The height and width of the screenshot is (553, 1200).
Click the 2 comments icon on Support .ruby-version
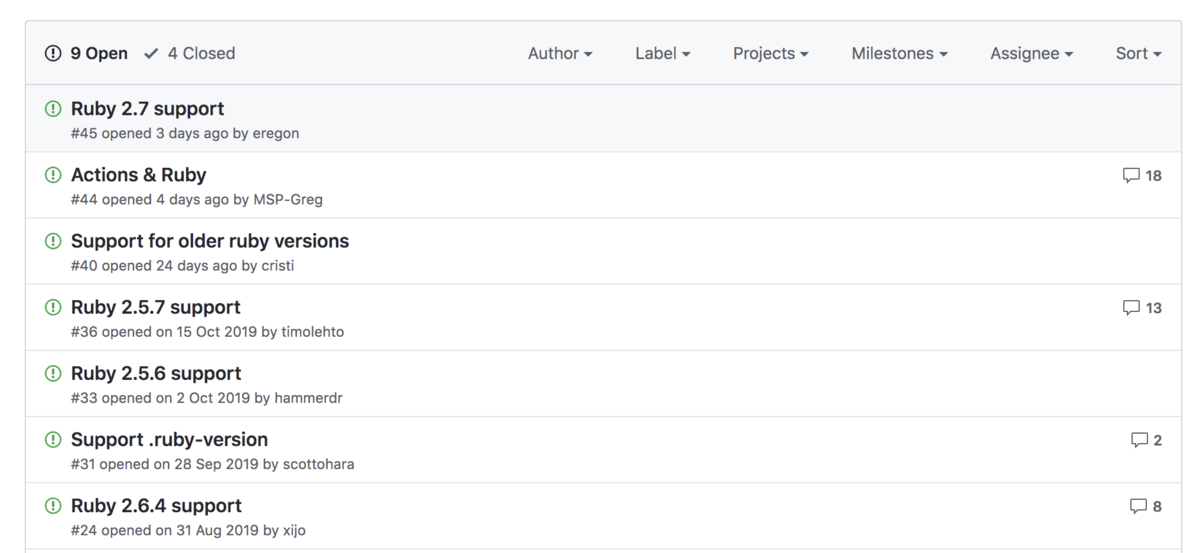tap(1146, 440)
